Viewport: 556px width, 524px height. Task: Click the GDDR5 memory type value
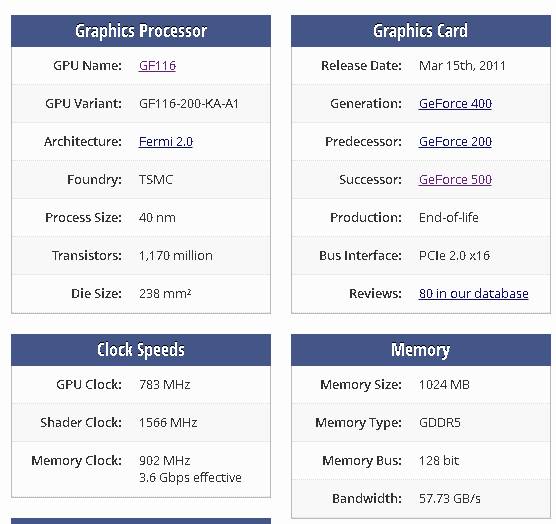pyautogui.click(x=439, y=423)
